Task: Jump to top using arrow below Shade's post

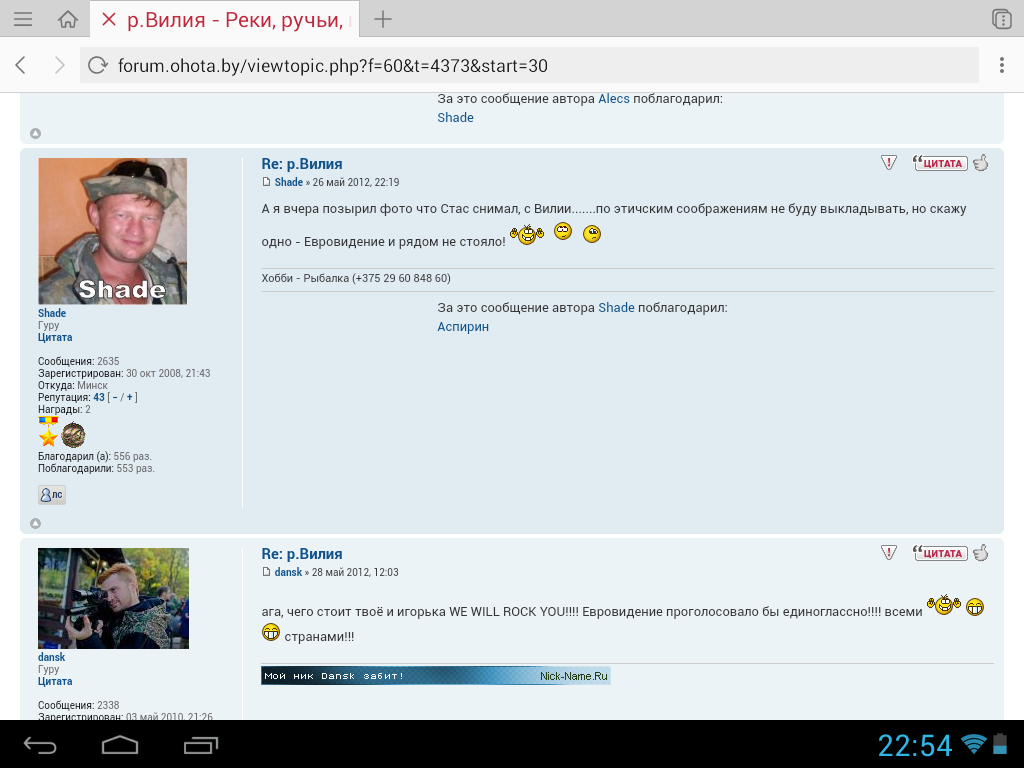Action: tap(35, 523)
